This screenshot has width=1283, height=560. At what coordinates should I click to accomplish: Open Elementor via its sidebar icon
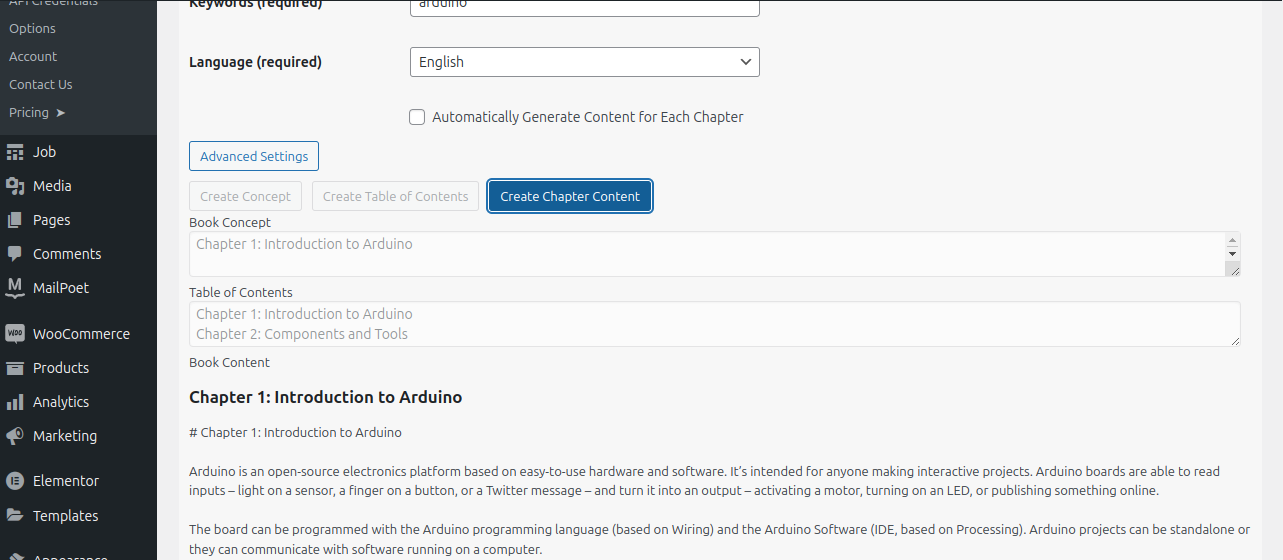pyautogui.click(x=15, y=481)
